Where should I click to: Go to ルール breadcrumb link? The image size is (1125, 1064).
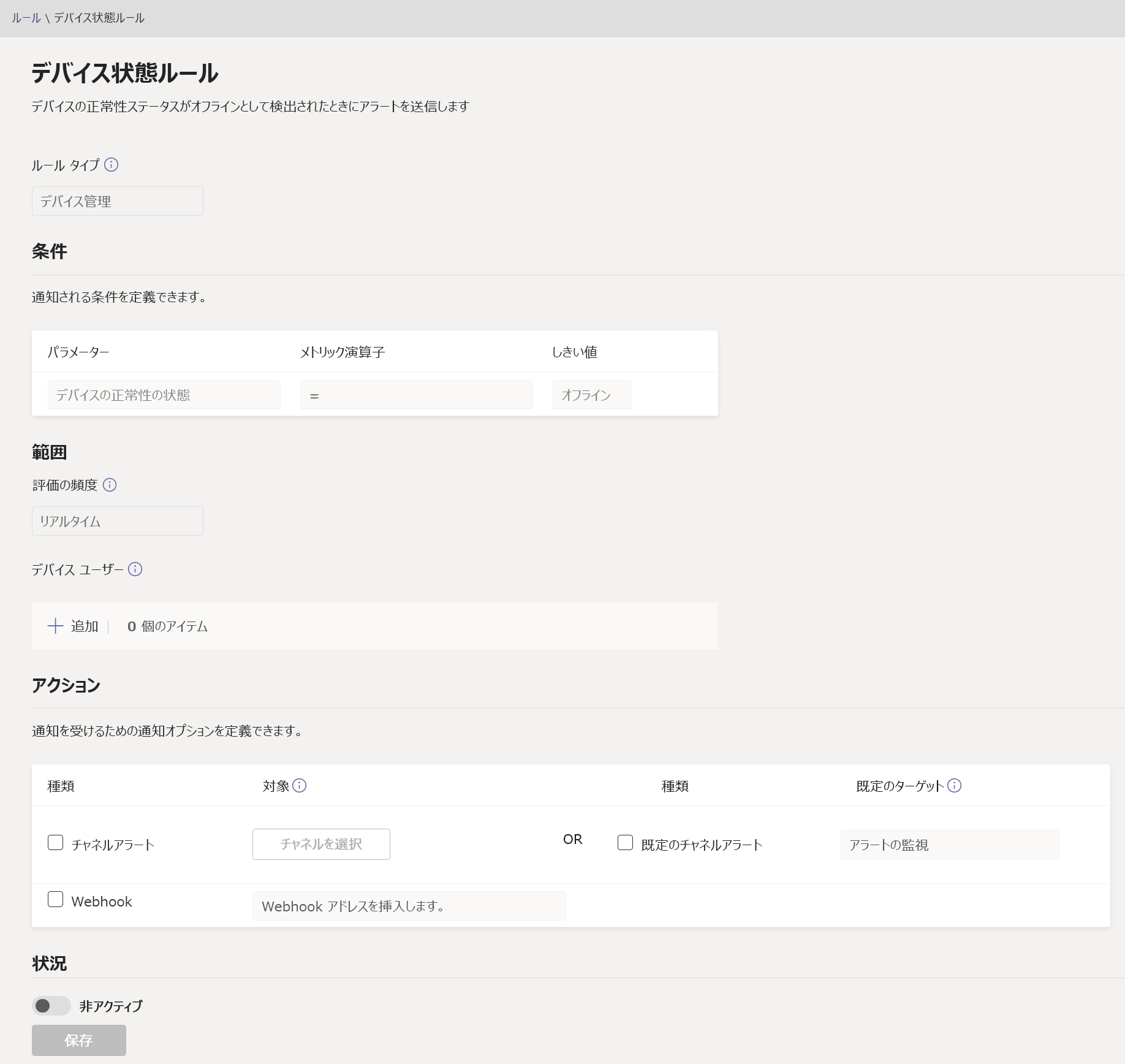pyautogui.click(x=26, y=18)
